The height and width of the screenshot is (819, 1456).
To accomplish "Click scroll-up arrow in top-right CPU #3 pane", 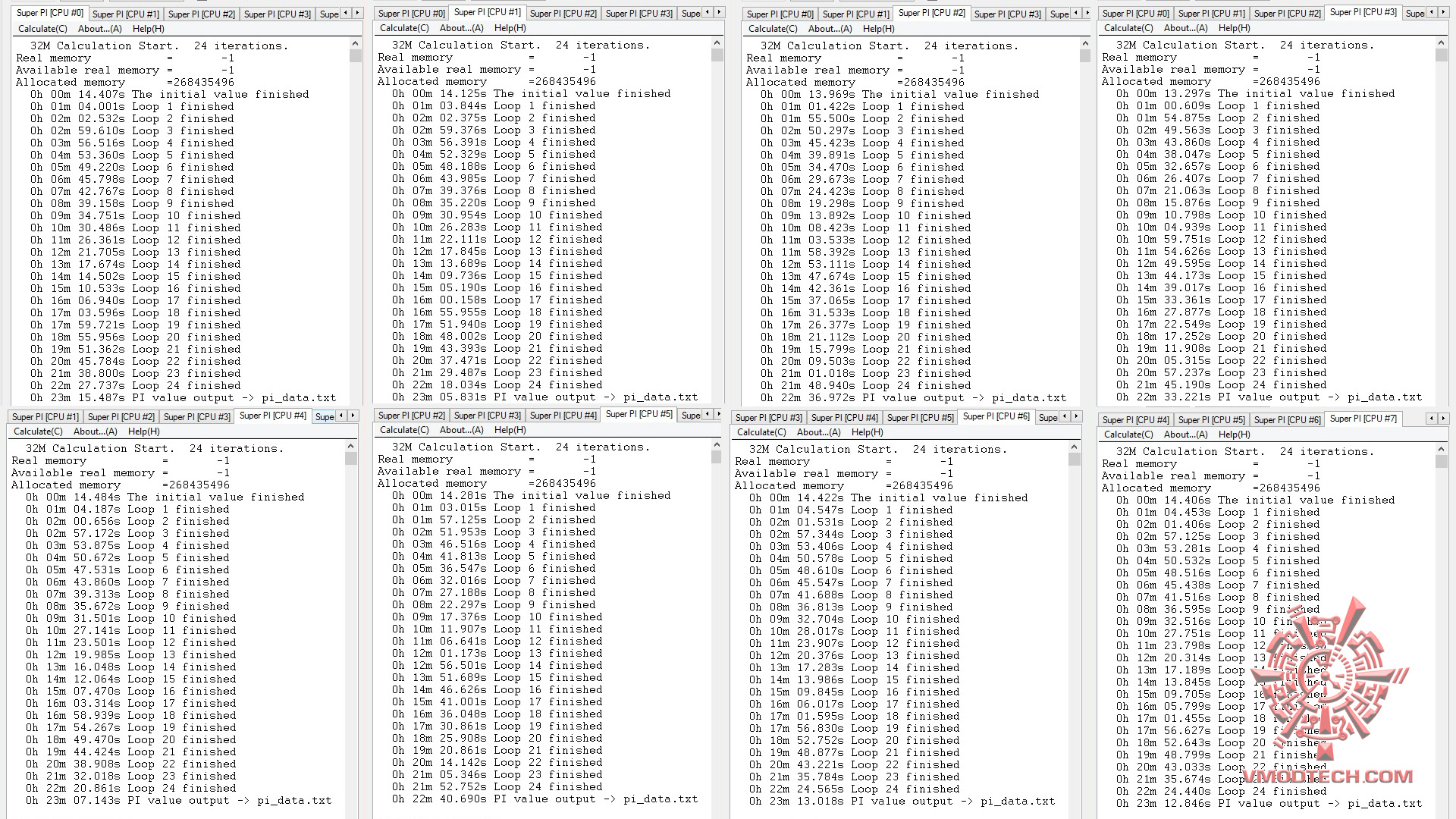I will click(1441, 43).
